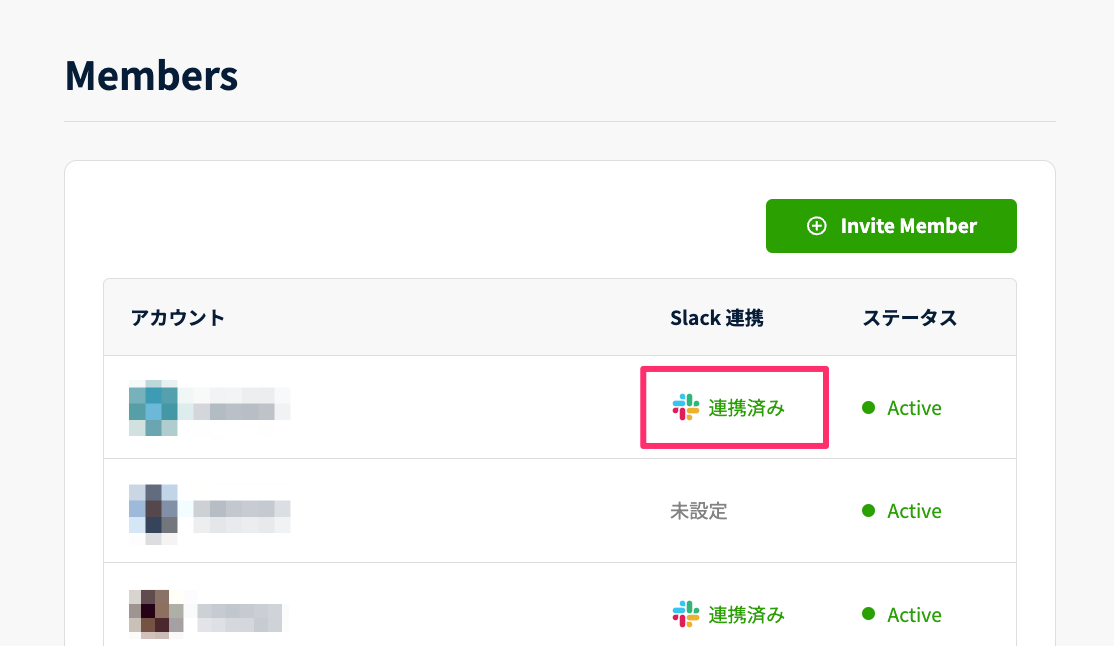1114x646 pixels.
Task: Click the first row's Slack logo icon
Action: click(x=685, y=407)
